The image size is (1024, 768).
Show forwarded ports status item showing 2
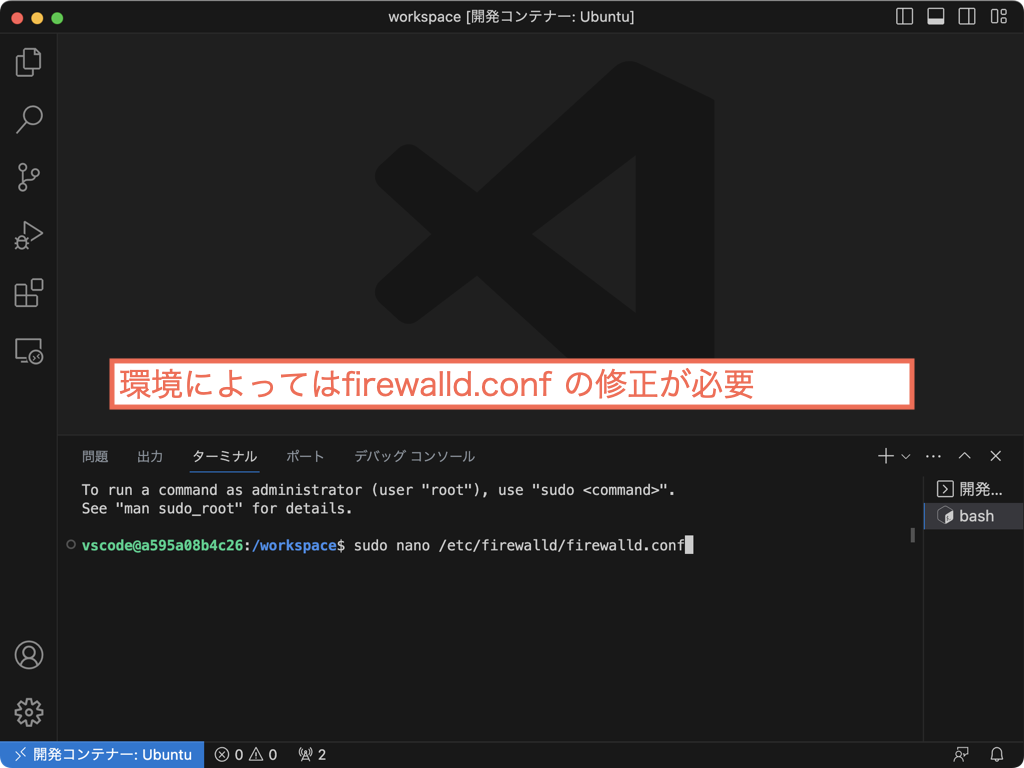click(x=312, y=755)
